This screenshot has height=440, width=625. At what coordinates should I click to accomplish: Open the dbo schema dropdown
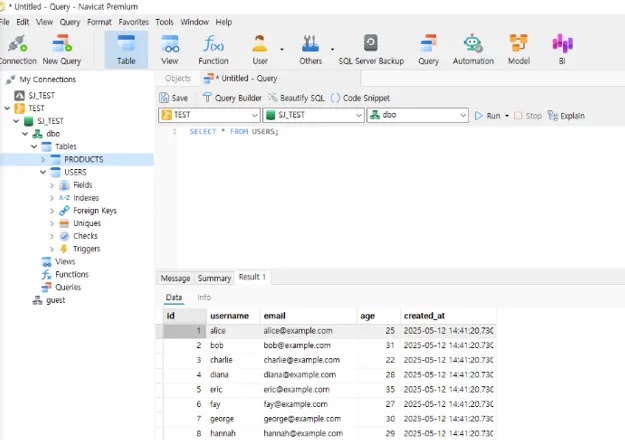click(418, 115)
